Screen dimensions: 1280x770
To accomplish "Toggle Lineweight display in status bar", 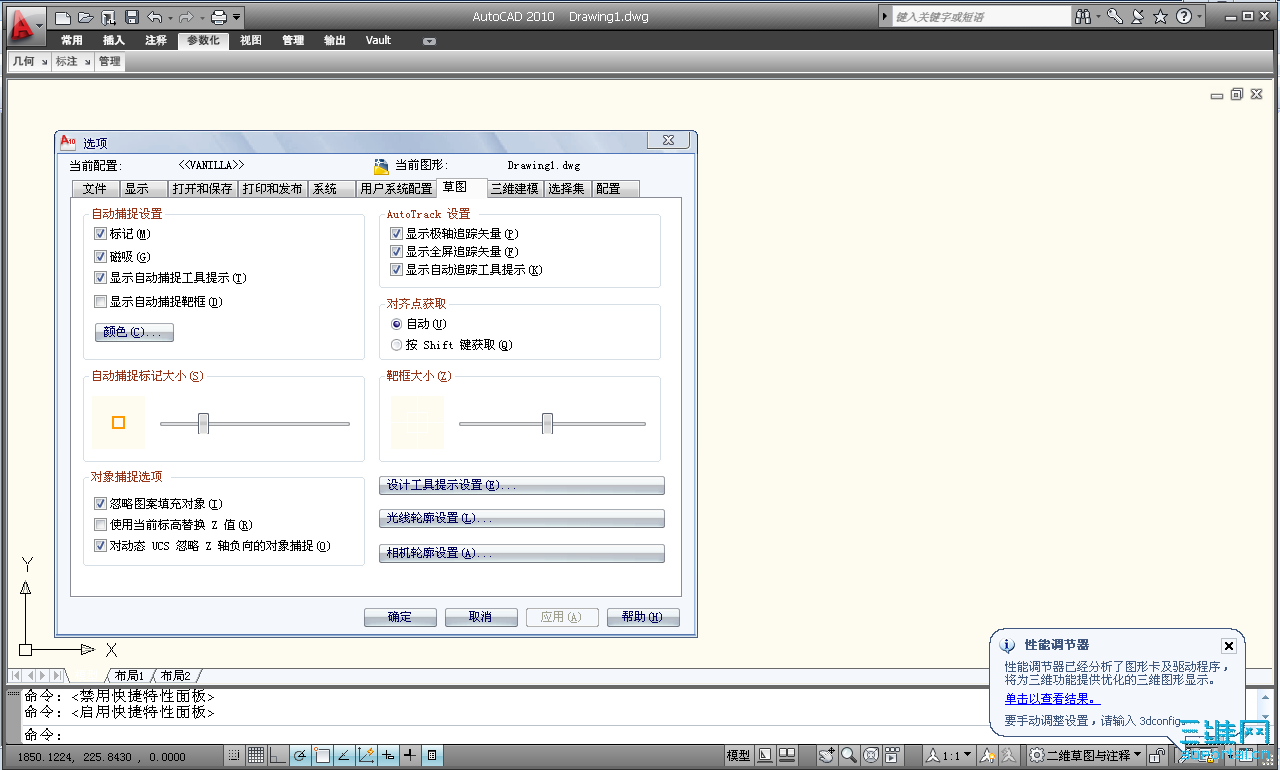I will [410, 755].
